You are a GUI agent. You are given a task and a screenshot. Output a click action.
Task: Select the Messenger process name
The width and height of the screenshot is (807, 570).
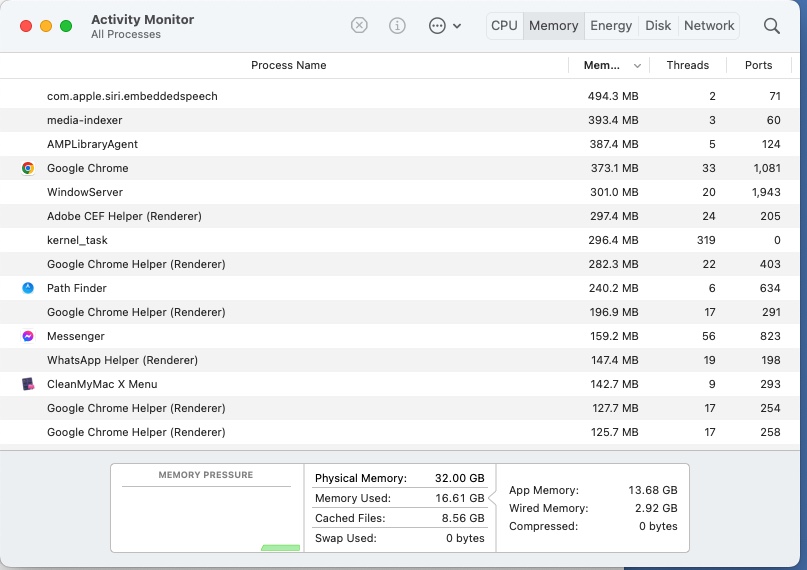76,336
